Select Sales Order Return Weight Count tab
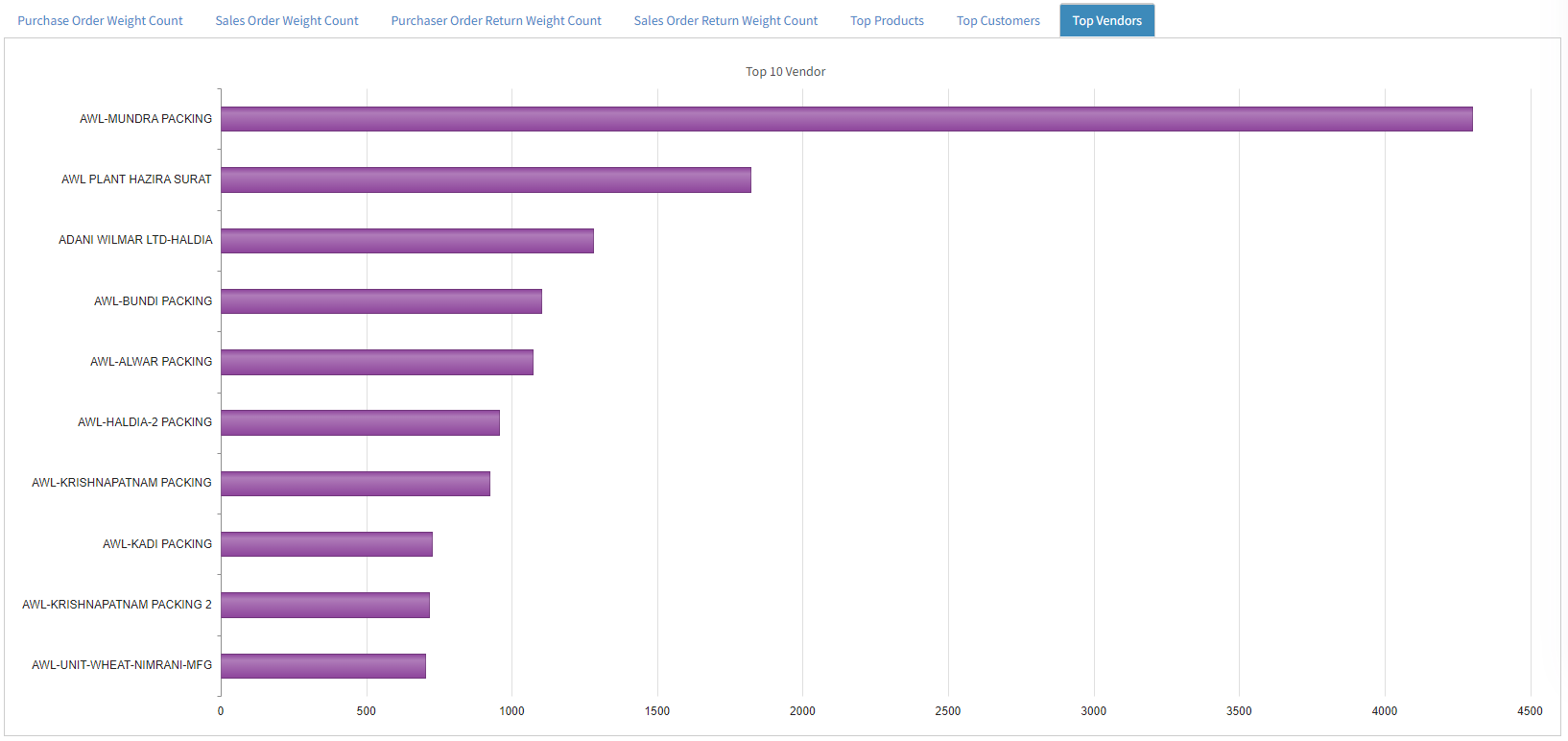1568x741 pixels. pyautogui.click(x=725, y=20)
